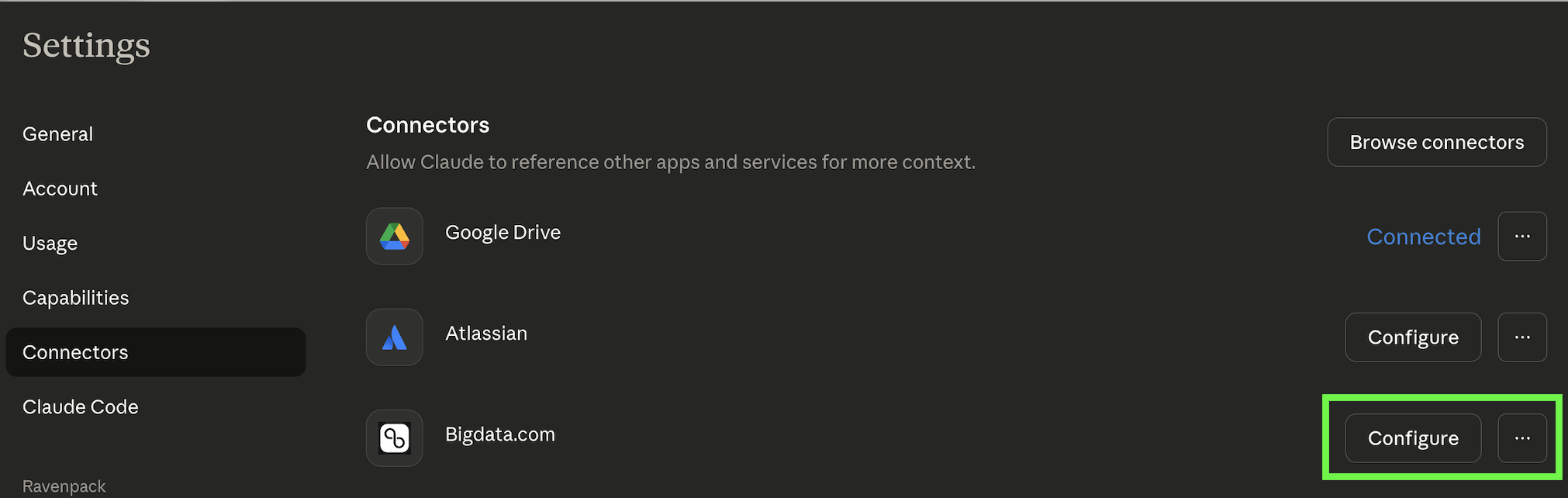Select the Connectors sidebar item
Viewport: 1568px width, 498px height.
pos(75,351)
